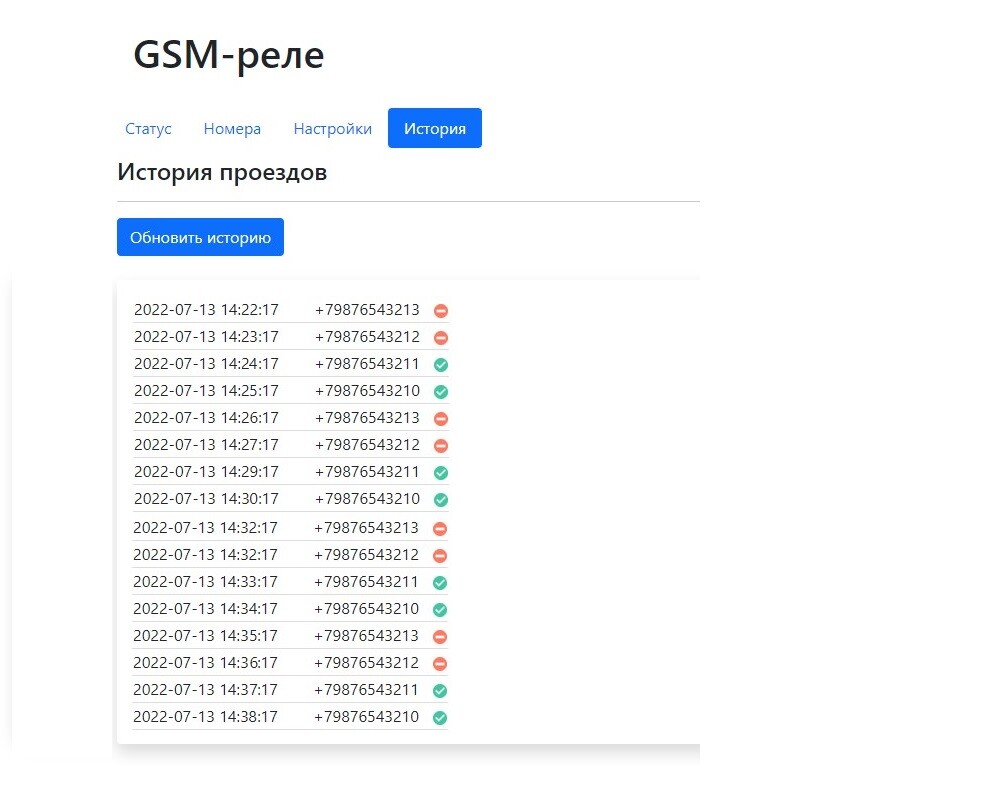Click the green check icon at 14:25:17
This screenshot has width=1000, height=800.
point(441,392)
